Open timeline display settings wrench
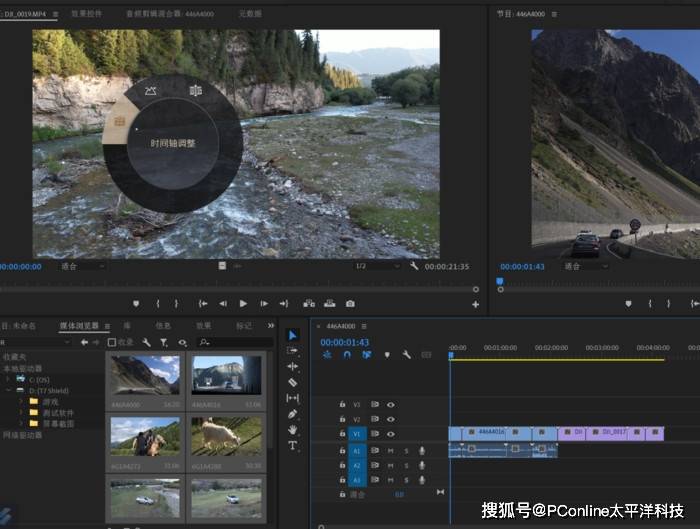 [x=406, y=355]
